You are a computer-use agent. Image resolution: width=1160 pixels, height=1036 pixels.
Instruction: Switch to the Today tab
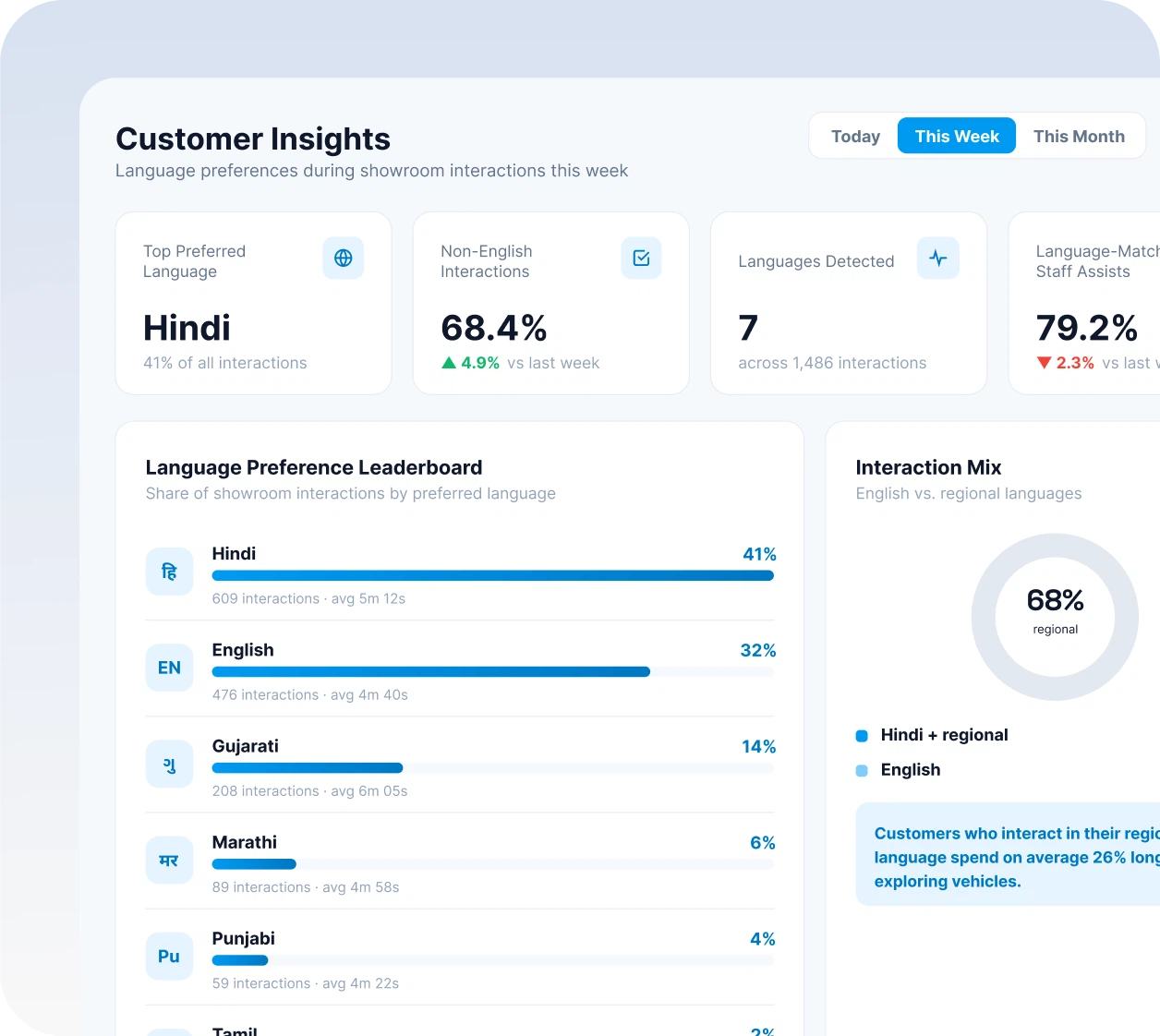click(x=855, y=136)
